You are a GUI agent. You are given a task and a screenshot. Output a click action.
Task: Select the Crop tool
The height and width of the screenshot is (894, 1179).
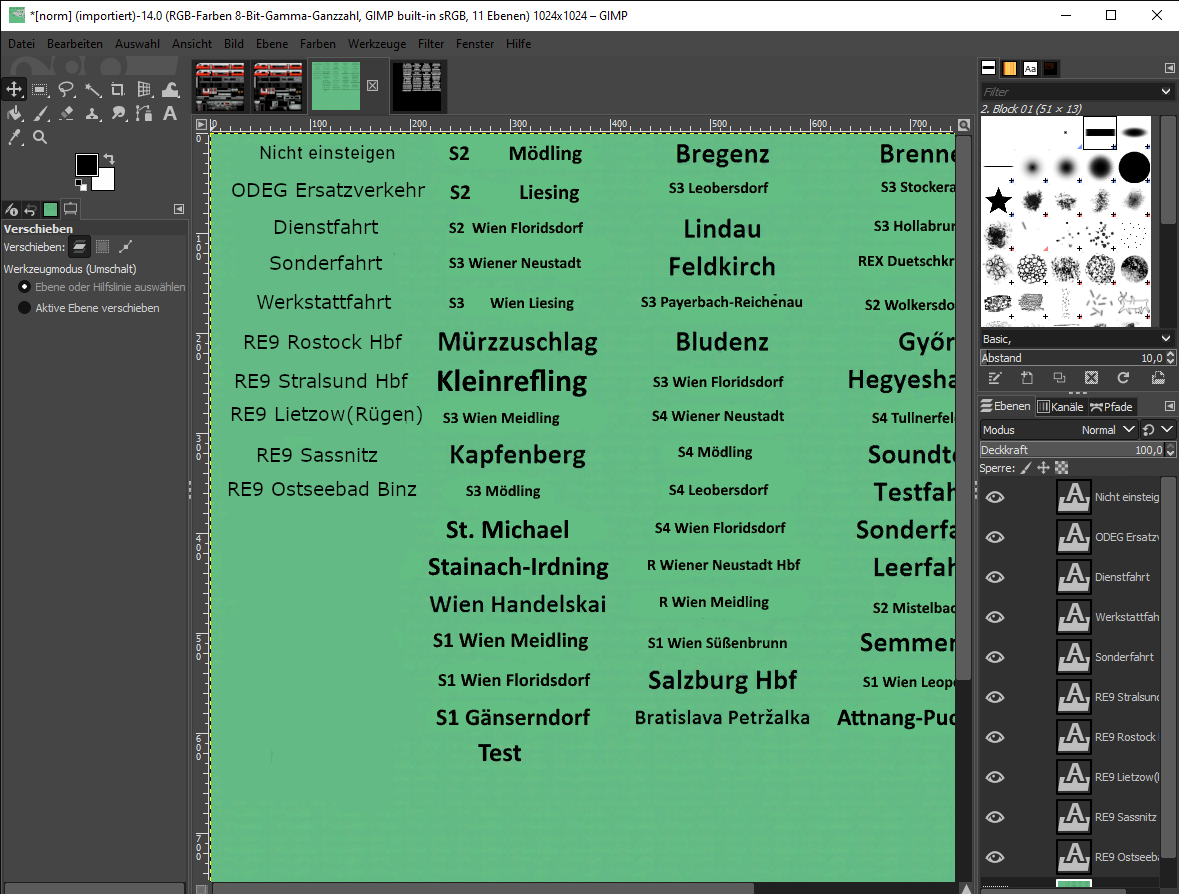(x=118, y=89)
